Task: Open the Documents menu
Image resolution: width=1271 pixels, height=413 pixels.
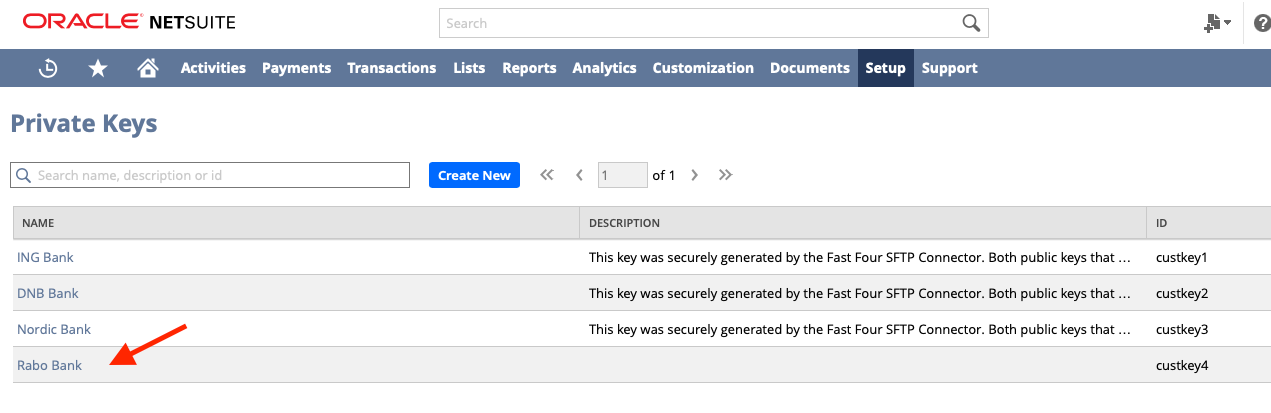Action: pyautogui.click(x=810, y=68)
